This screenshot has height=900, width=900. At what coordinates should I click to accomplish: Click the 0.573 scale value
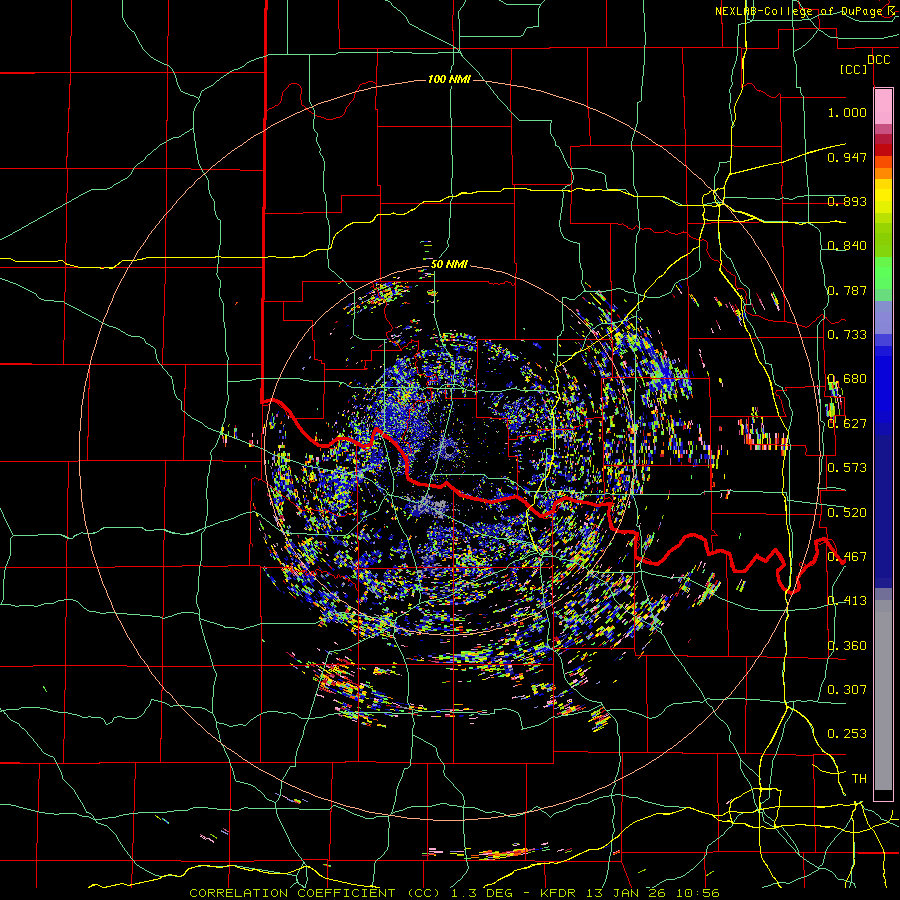(847, 468)
